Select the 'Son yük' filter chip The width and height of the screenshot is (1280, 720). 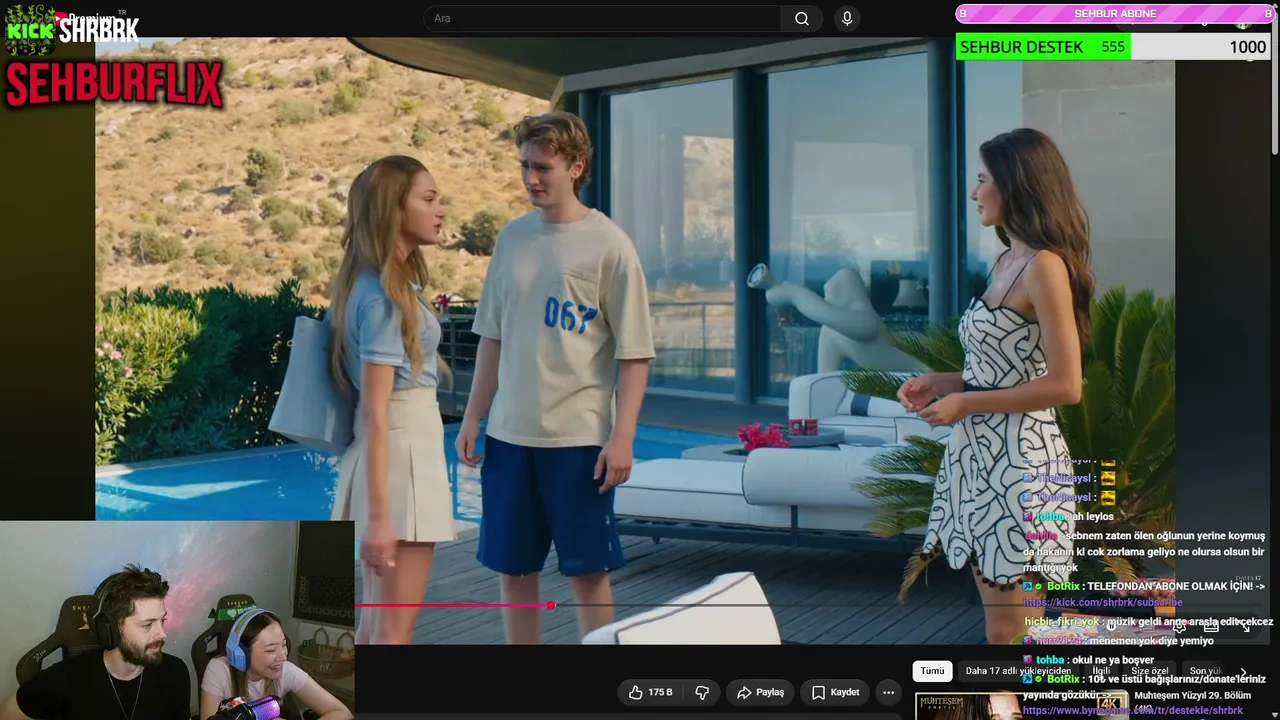pos(1205,671)
